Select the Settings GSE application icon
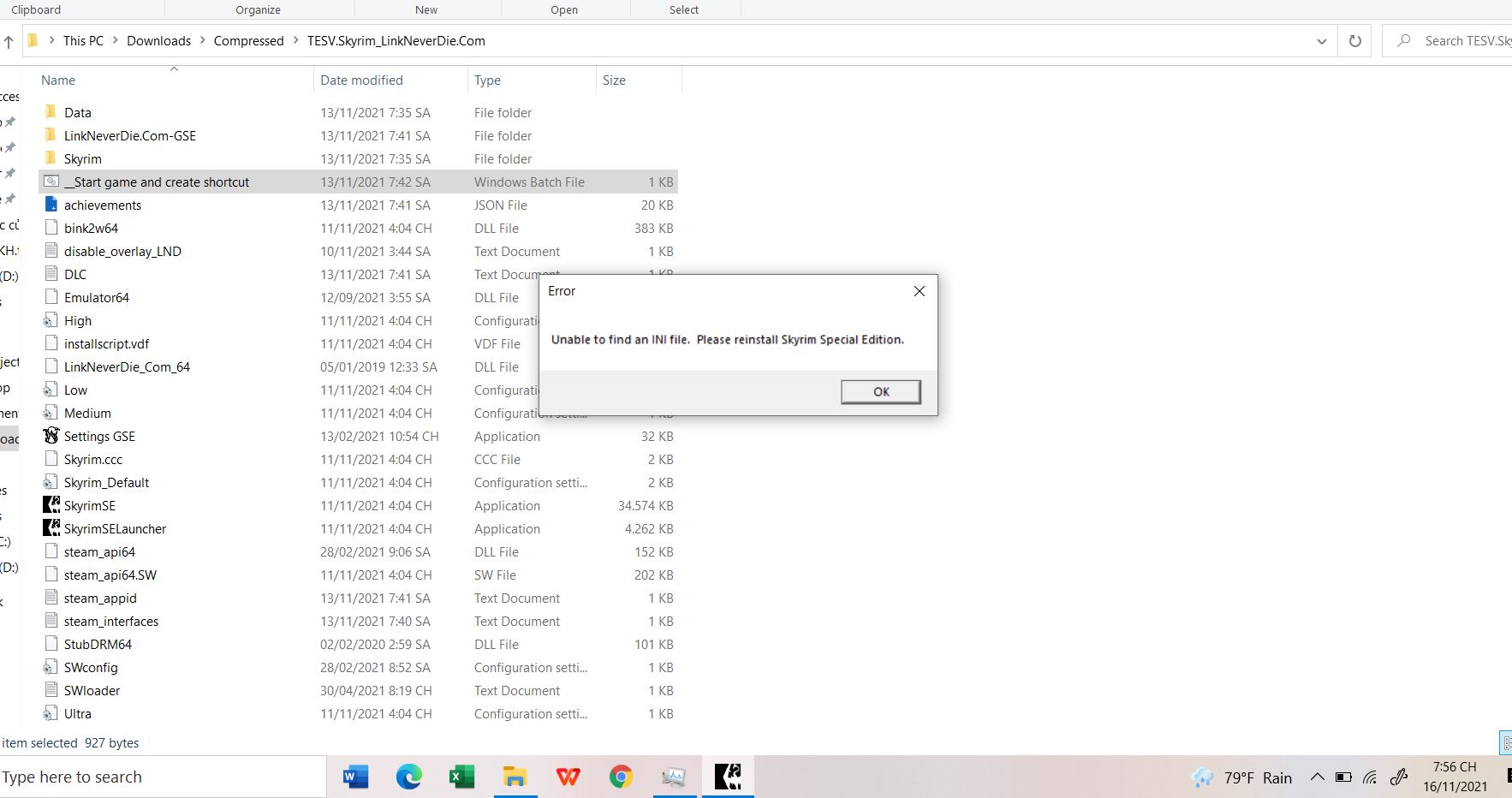 click(51, 437)
